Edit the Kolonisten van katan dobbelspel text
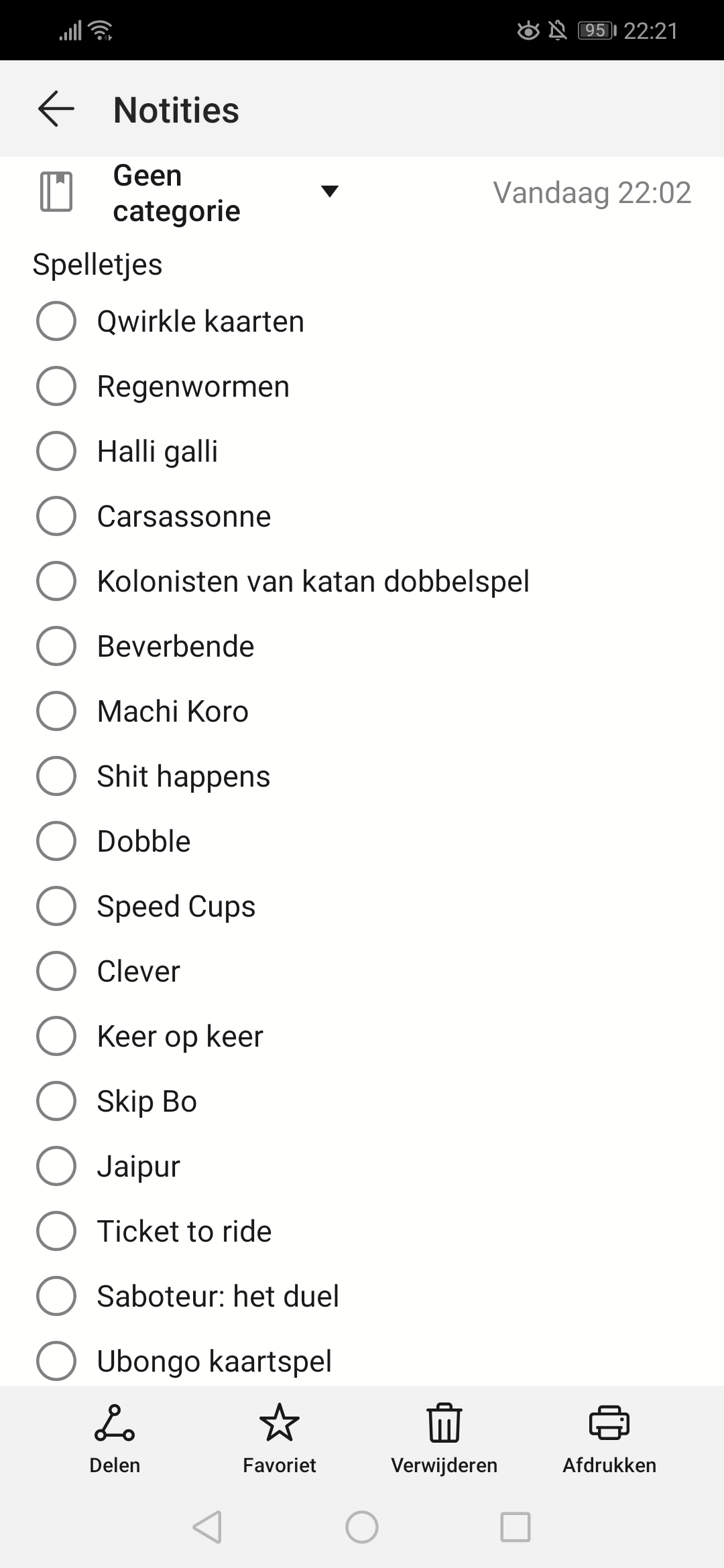The width and height of the screenshot is (724, 1568). coord(313,581)
